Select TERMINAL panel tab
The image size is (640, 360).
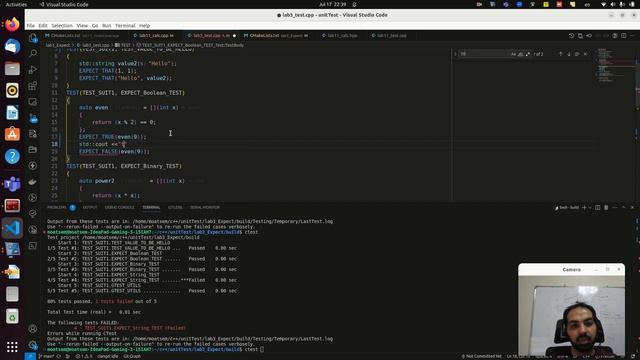151,208
